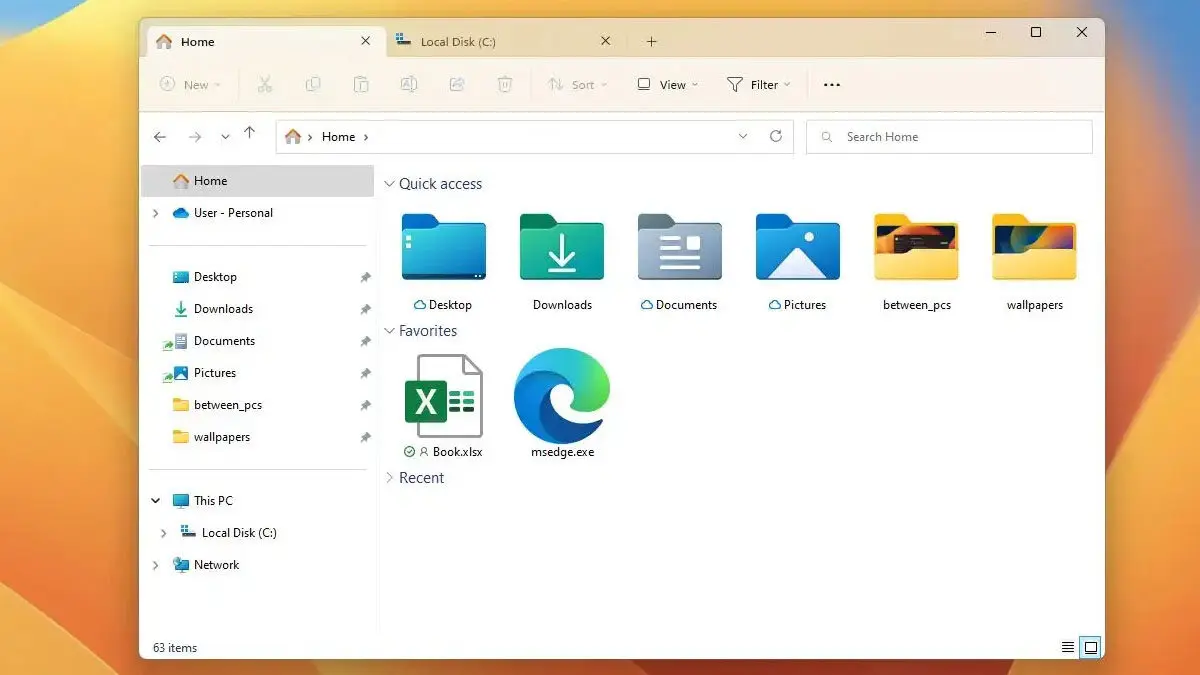This screenshot has width=1200, height=675.
Task: Select the Rename icon
Action: (x=409, y=84)
